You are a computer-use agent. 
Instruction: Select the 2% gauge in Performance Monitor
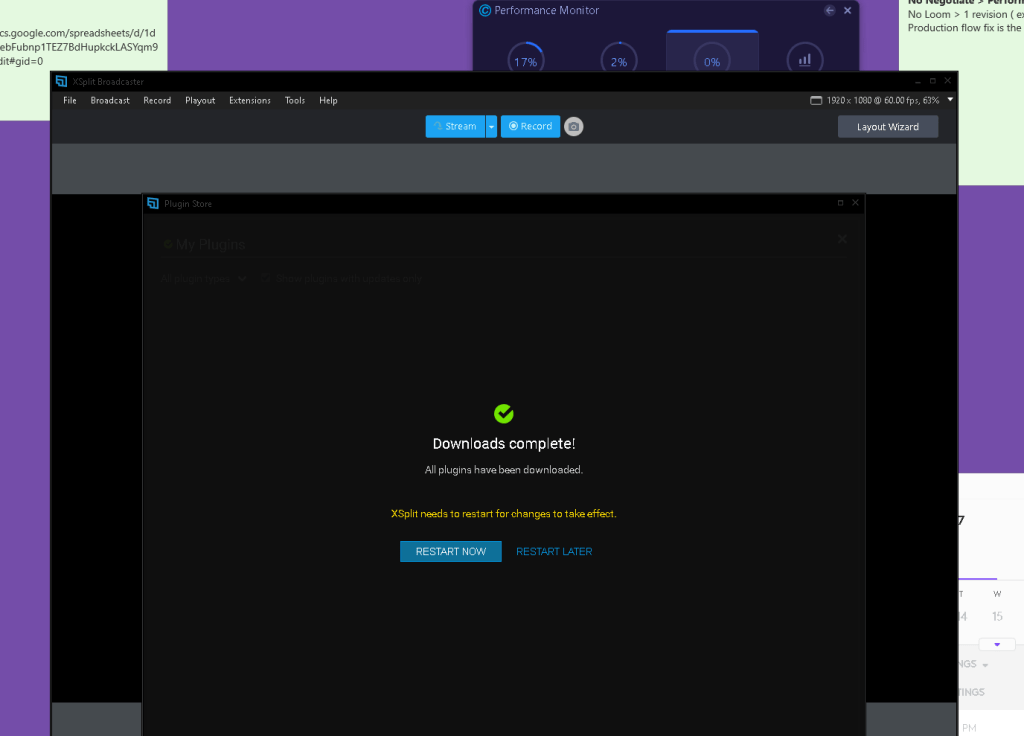click(618, 59)
